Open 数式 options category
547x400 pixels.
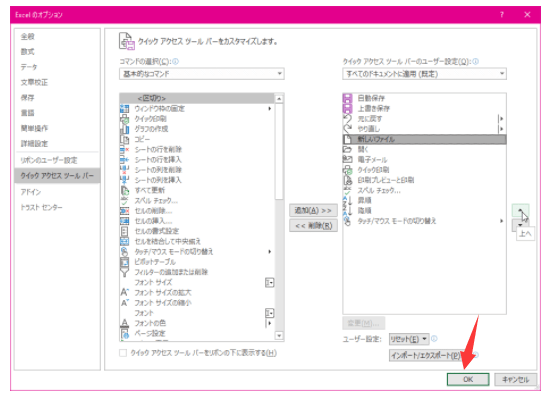[28, 52]
